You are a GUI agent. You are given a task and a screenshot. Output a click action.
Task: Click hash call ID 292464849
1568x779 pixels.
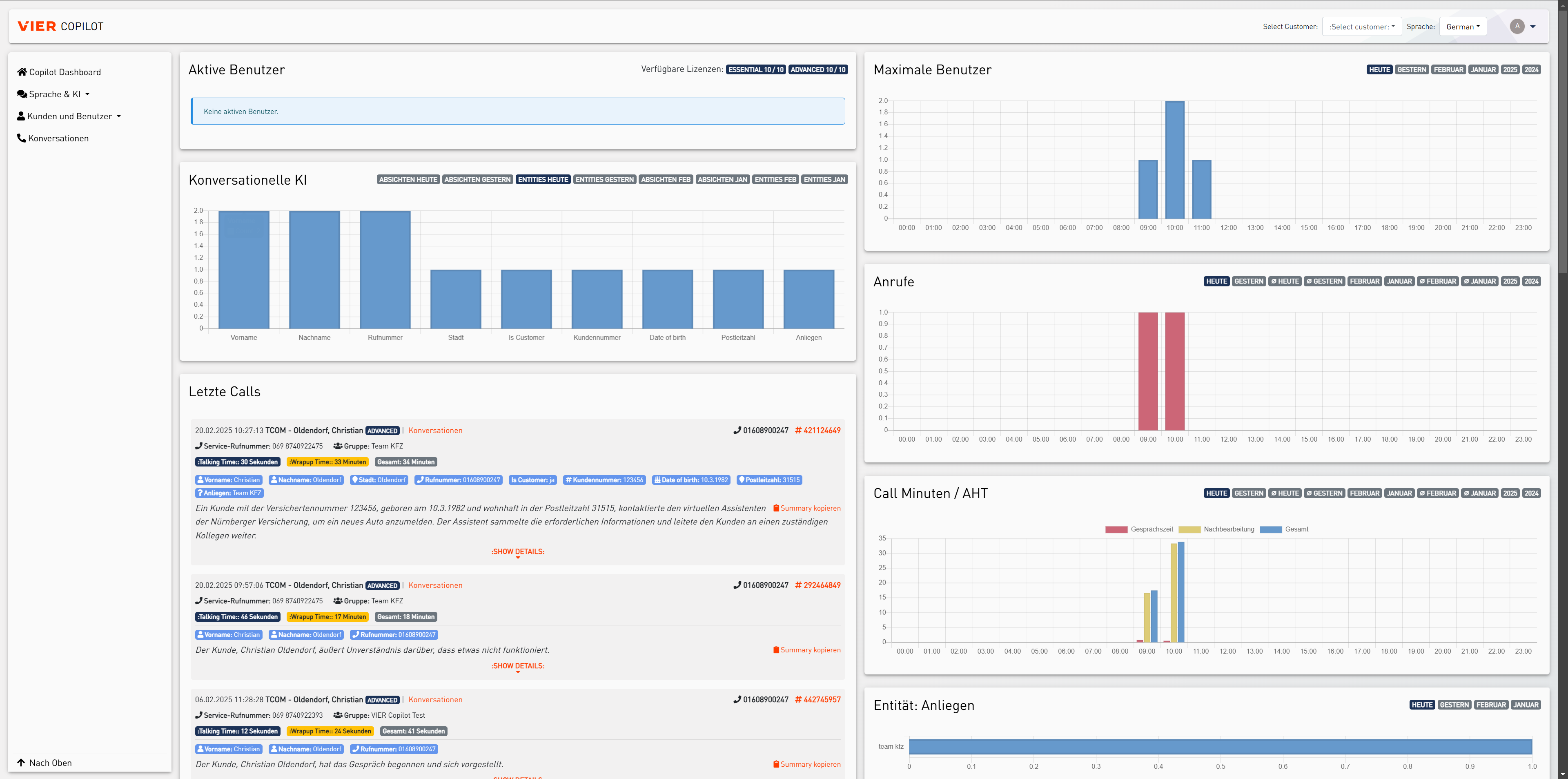[817, 585]
